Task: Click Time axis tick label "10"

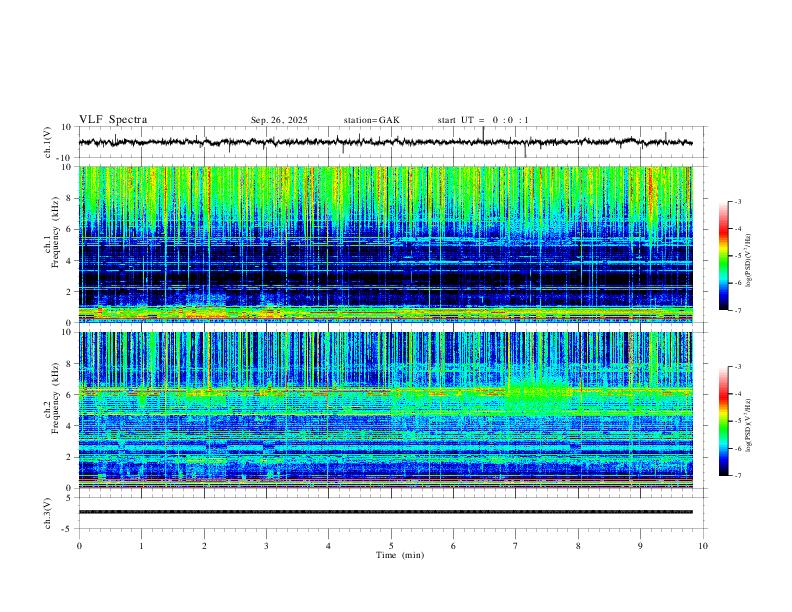Action: point(703,546)
